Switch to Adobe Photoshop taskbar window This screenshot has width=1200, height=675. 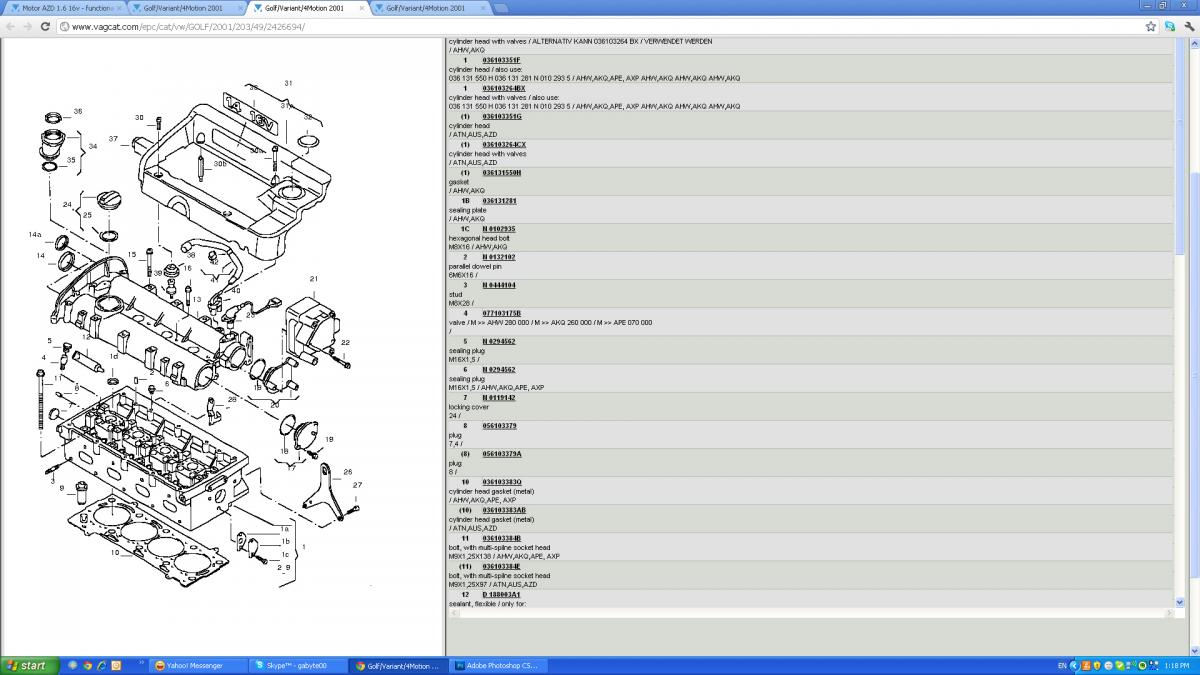tap(500, 665)
